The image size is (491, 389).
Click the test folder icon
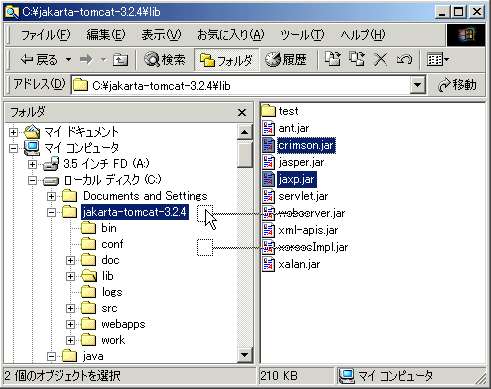(x=268, y=111)
